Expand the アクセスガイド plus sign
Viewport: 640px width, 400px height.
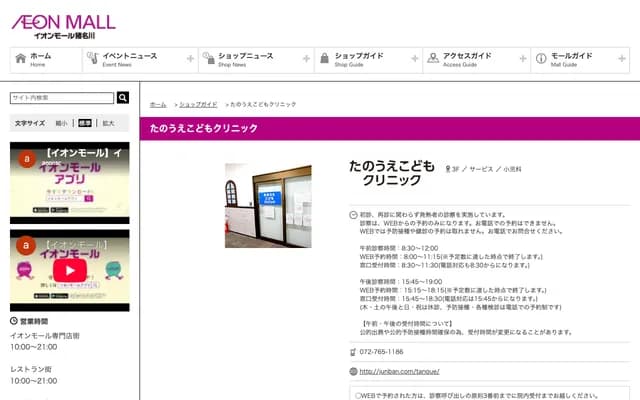click(x=523, y=59)
